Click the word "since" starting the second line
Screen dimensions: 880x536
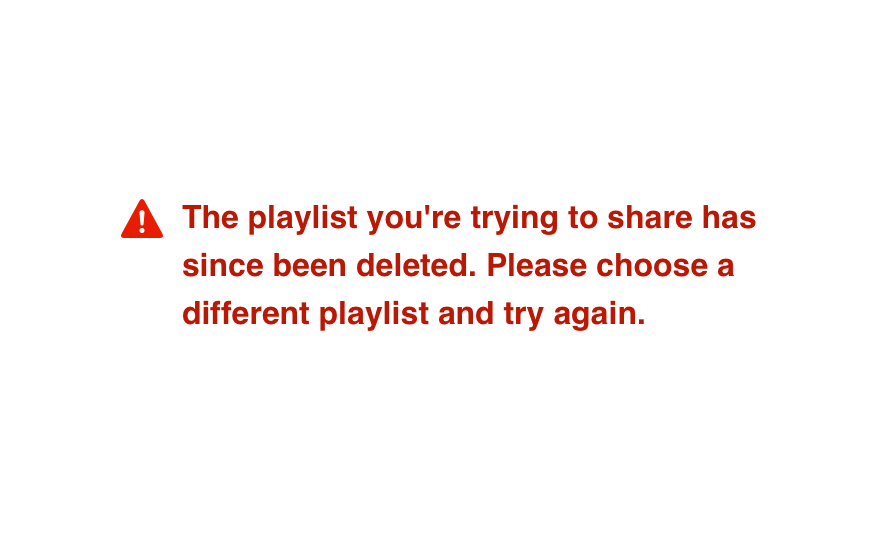[223, 265]
